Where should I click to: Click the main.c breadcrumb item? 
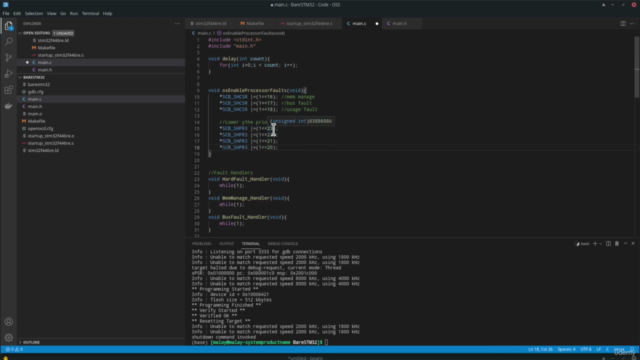[201, 33]
